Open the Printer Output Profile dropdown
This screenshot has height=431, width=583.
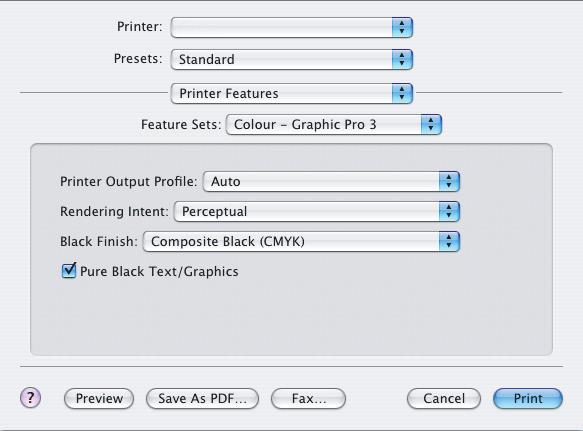[x=331, y=181]
